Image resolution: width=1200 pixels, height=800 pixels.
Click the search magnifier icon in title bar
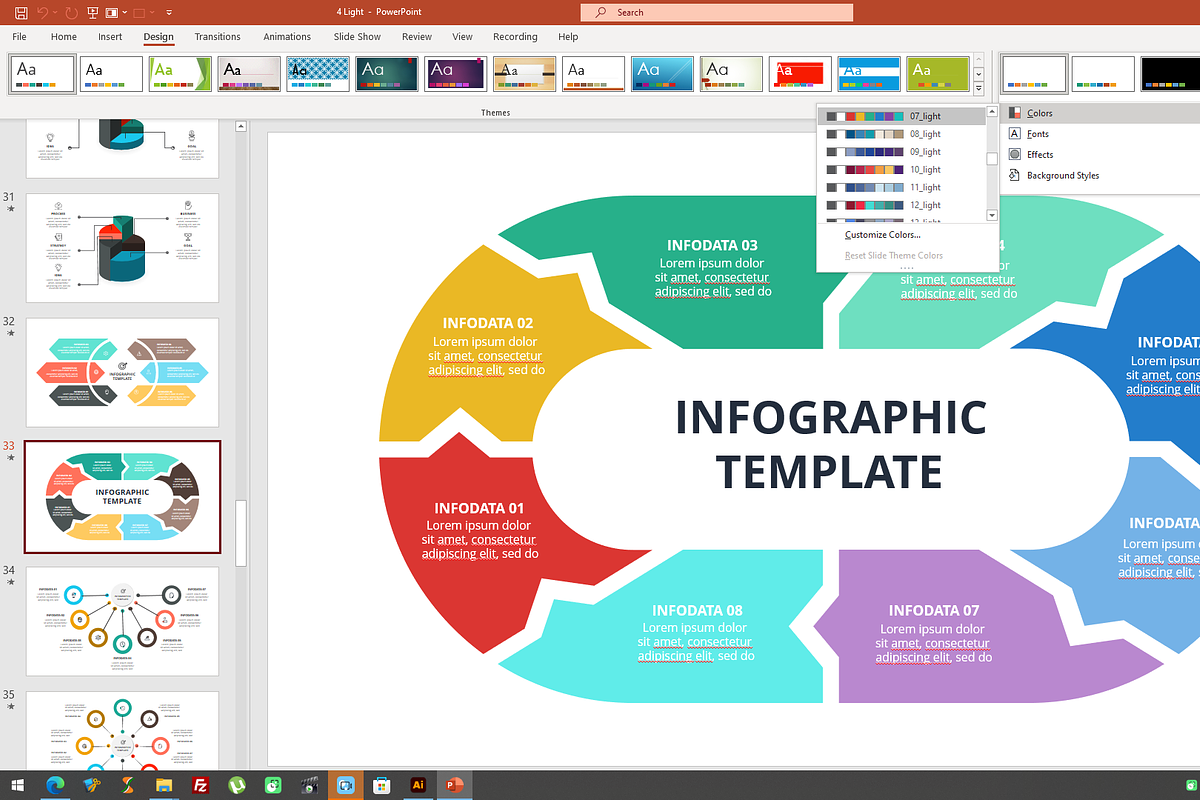click(601, 13)
